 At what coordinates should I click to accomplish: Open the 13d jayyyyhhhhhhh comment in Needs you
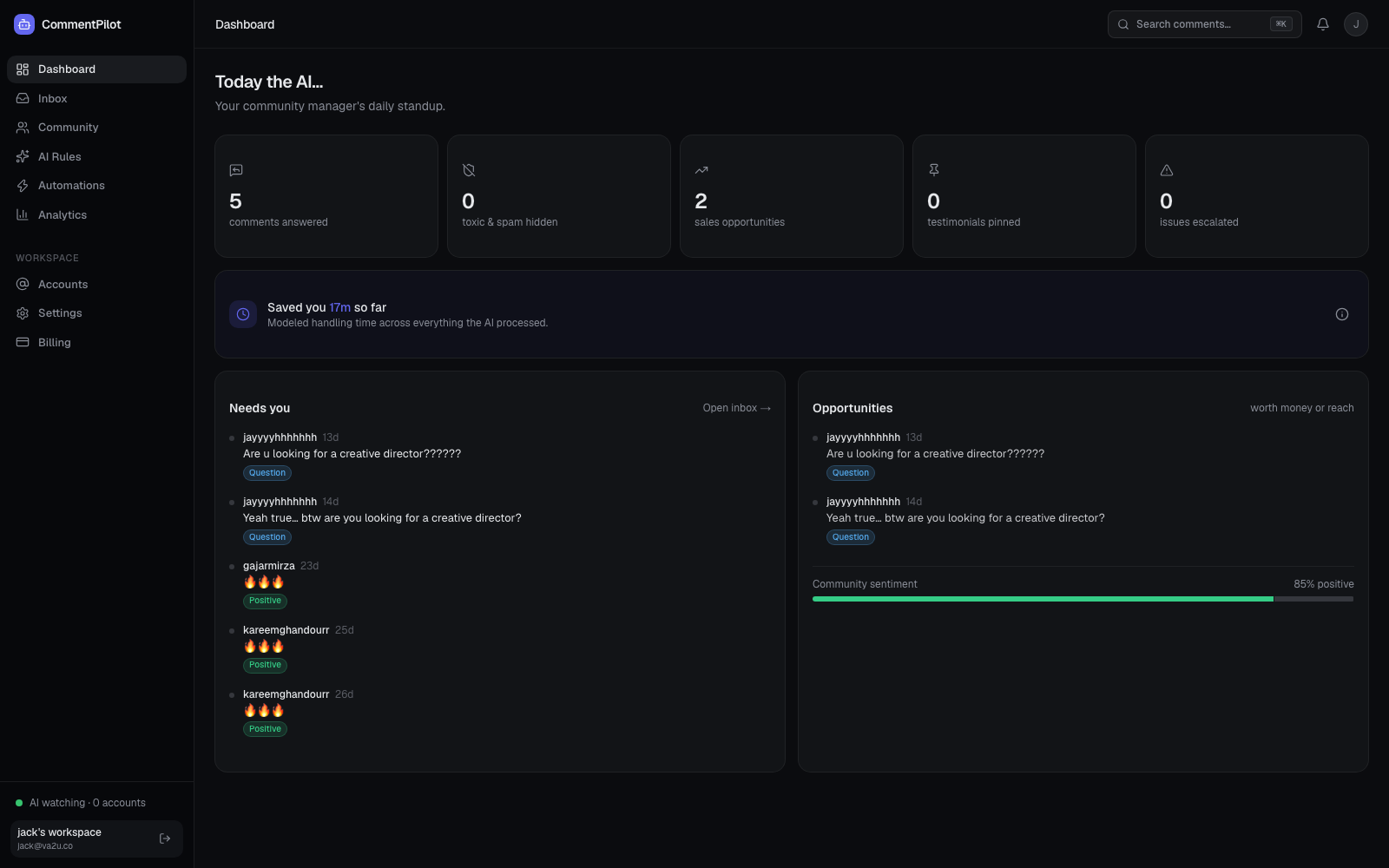click(499, 455)
